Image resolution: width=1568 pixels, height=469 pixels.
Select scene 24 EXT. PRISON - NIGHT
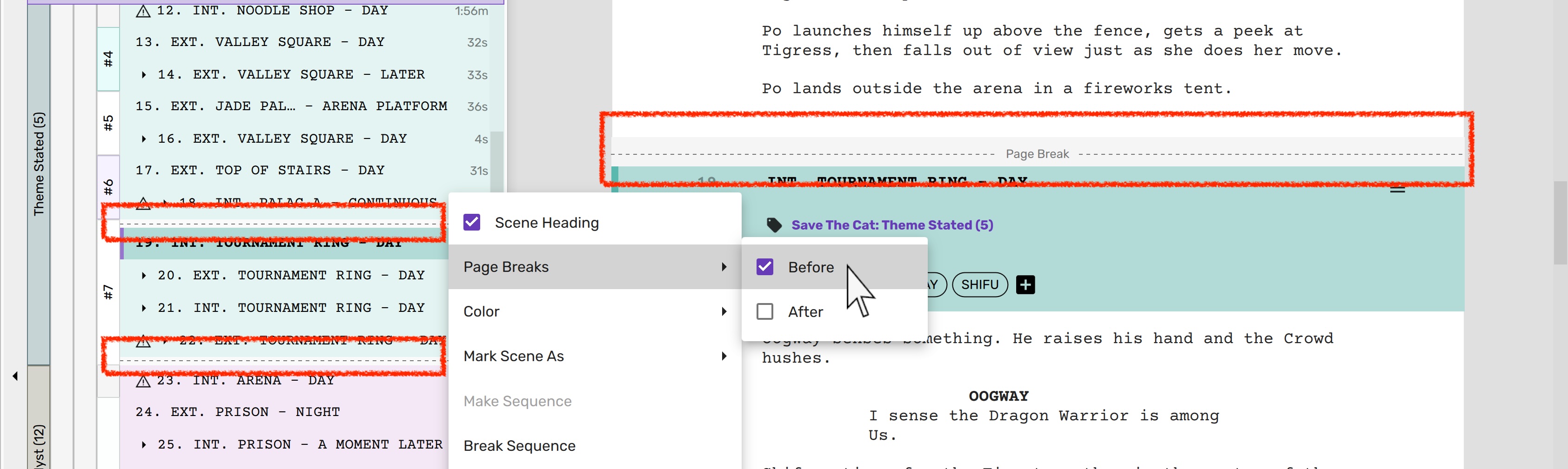coord(237,412)
